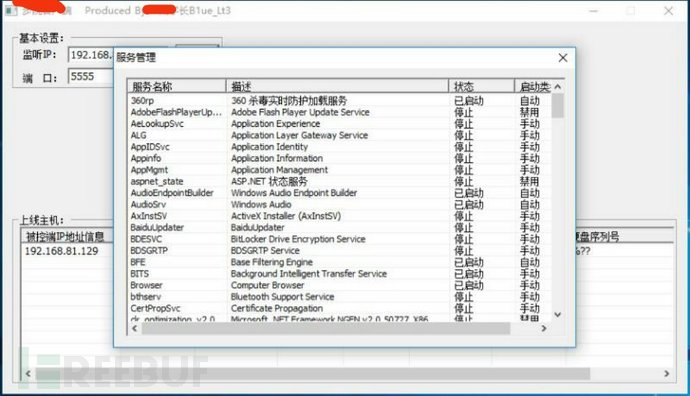
Task: Click the 启动类 column header
Action: pyautogui.click(x=533, y=86)
